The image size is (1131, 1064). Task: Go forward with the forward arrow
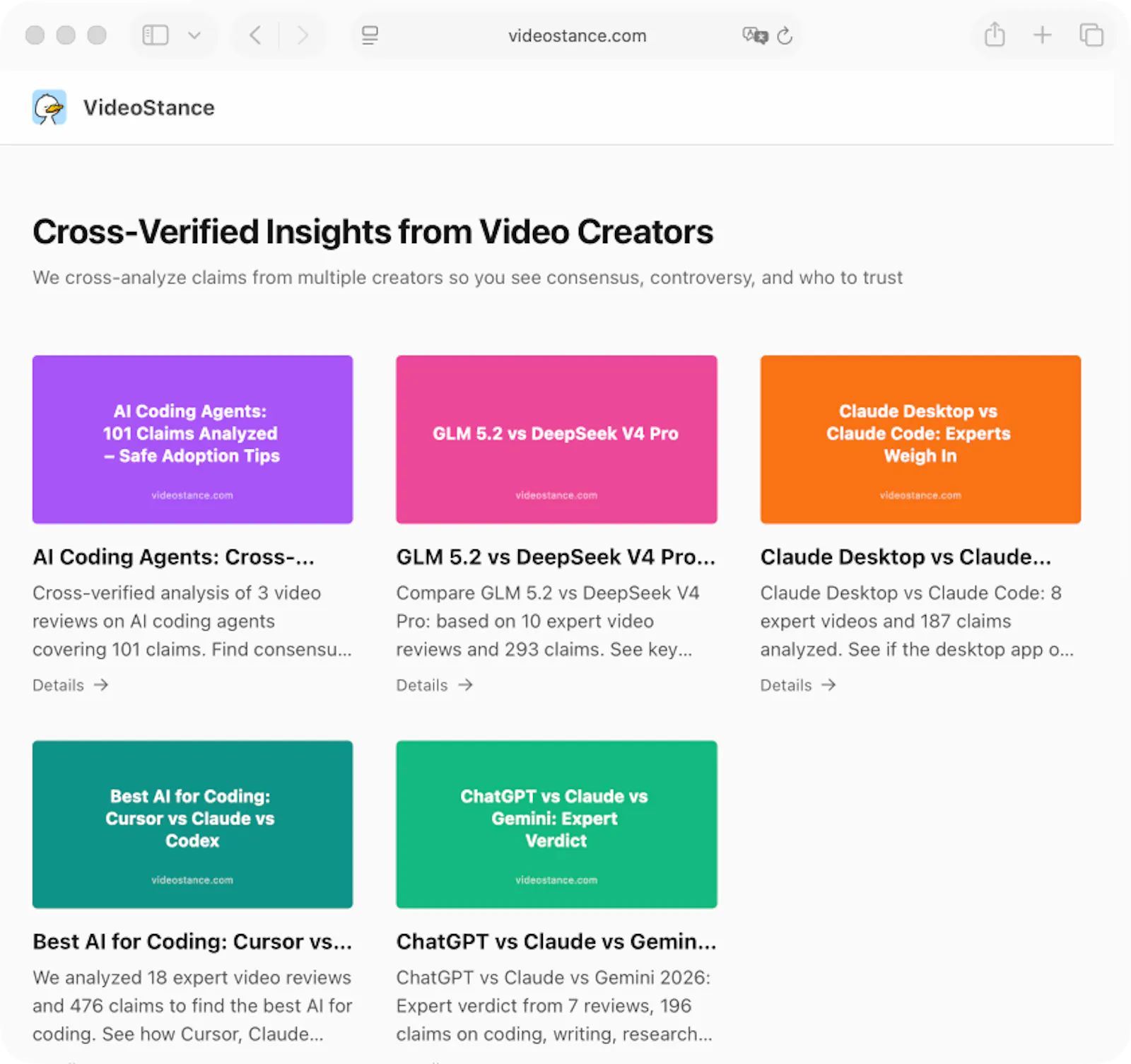pos(303,35)
